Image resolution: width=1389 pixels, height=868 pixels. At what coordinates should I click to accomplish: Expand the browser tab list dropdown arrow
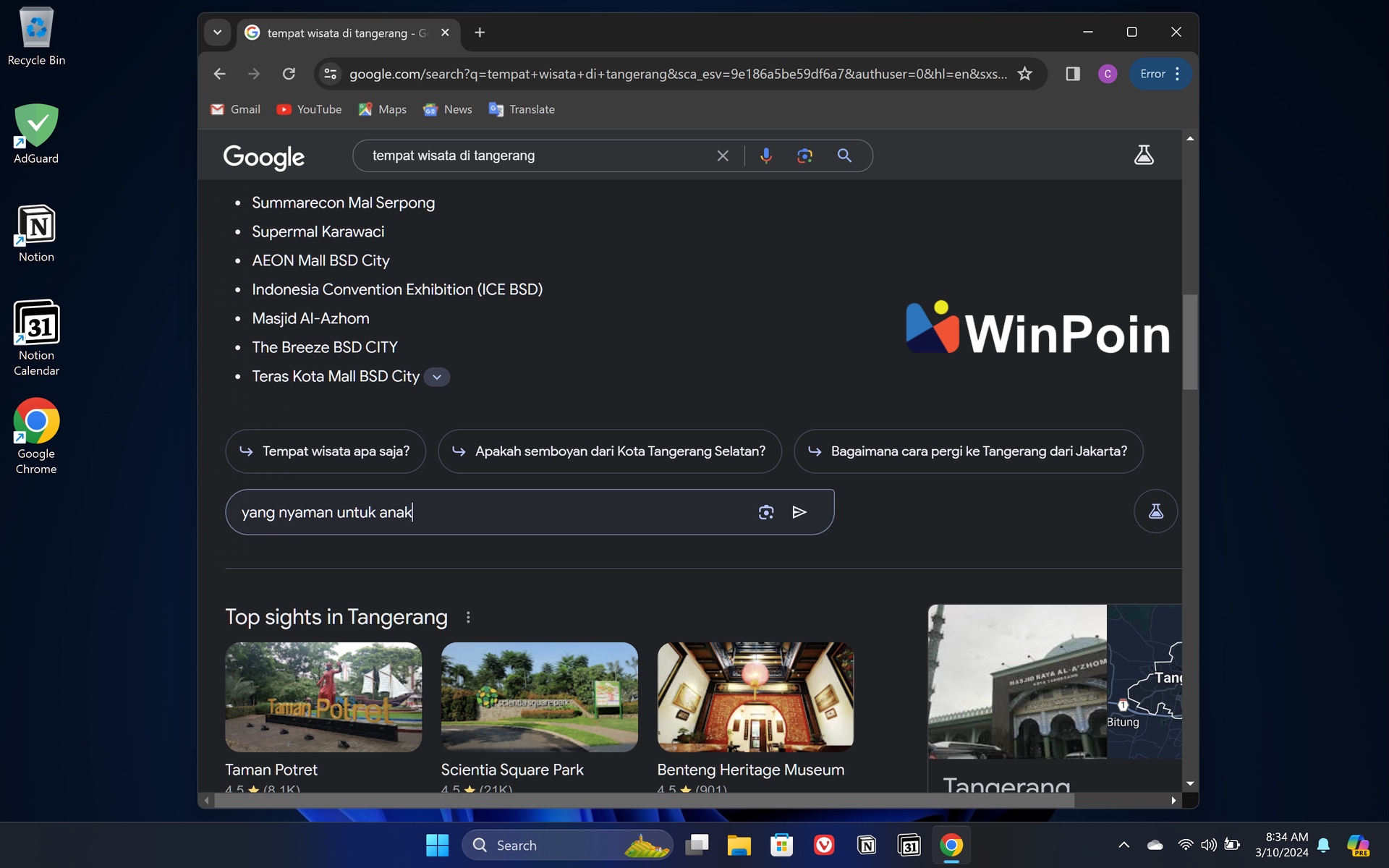tap(216, 32)
